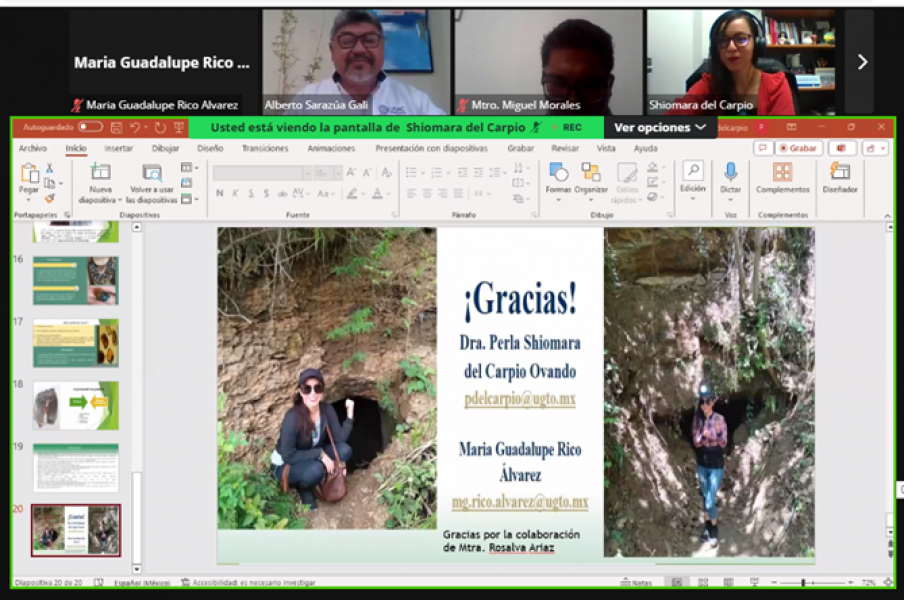Open the Formas shapes gallery

click(558, 174)
